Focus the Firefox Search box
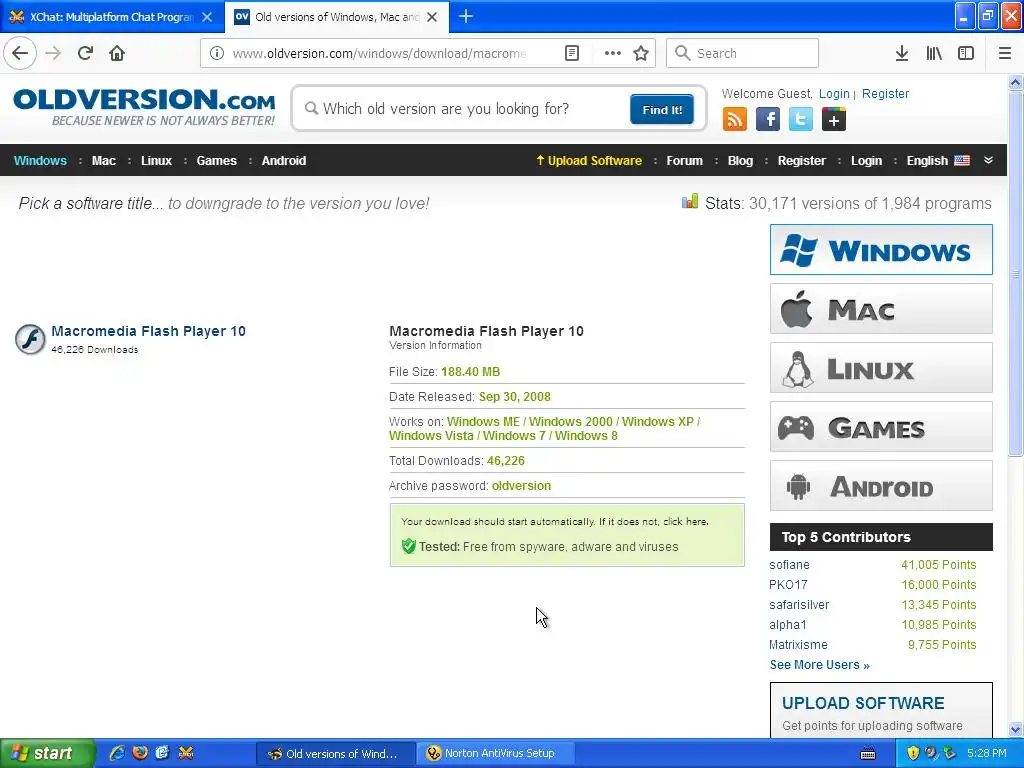This screenshot has height=768, width=1024. (742, 53)
